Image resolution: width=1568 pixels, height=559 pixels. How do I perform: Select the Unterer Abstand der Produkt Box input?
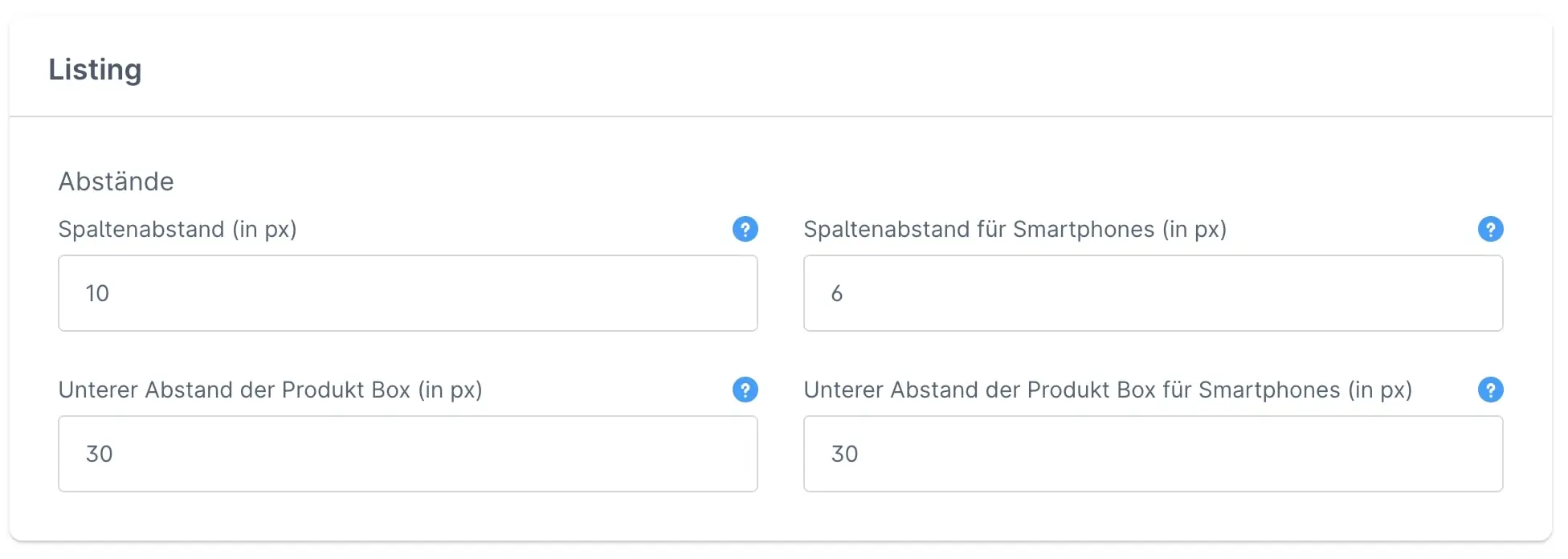pos(407,454)
